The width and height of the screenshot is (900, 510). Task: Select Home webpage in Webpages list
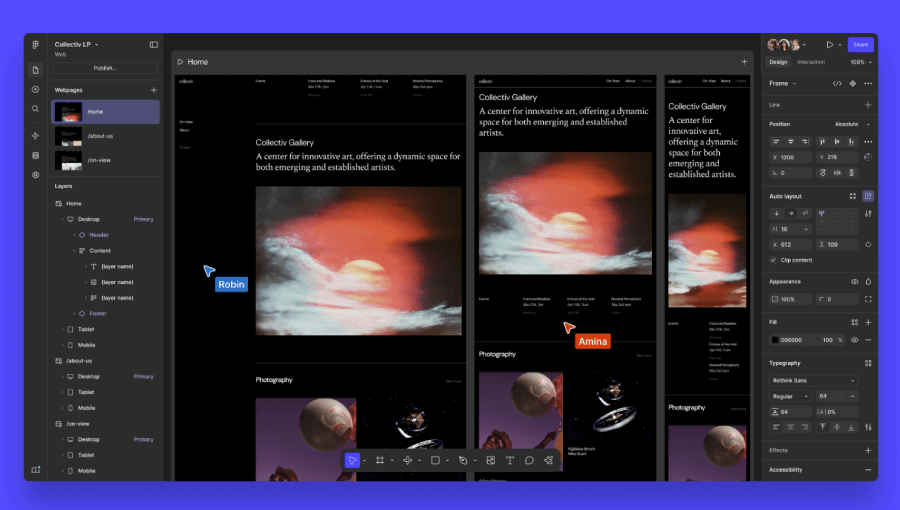click(x=106, y=112)
